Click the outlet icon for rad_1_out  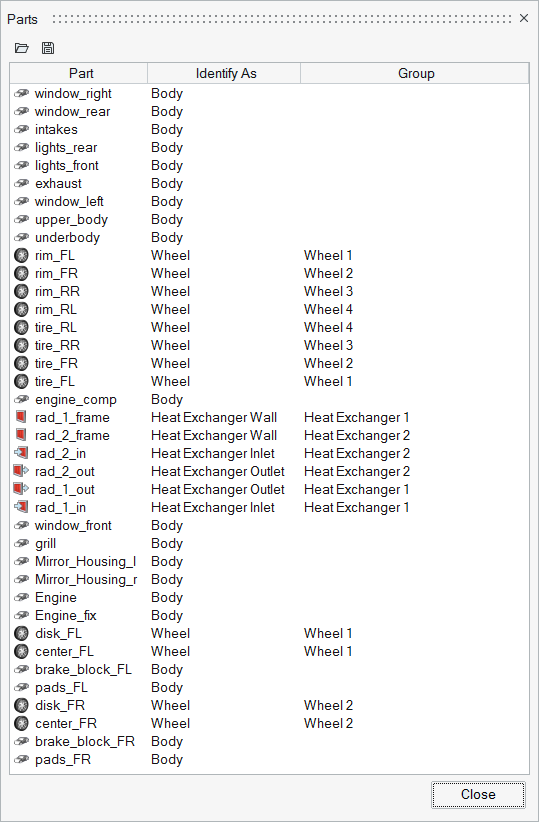[21, 490]
